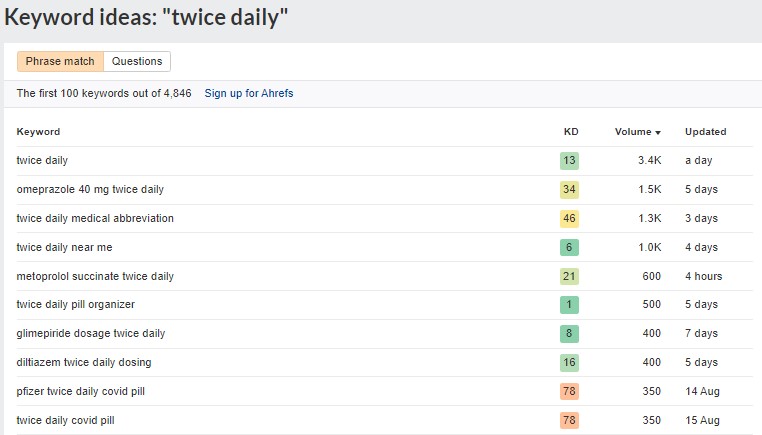Click KD 78 badge for pfizer row
Viewport: 762px width, 435px height.
tap(569, 391)
